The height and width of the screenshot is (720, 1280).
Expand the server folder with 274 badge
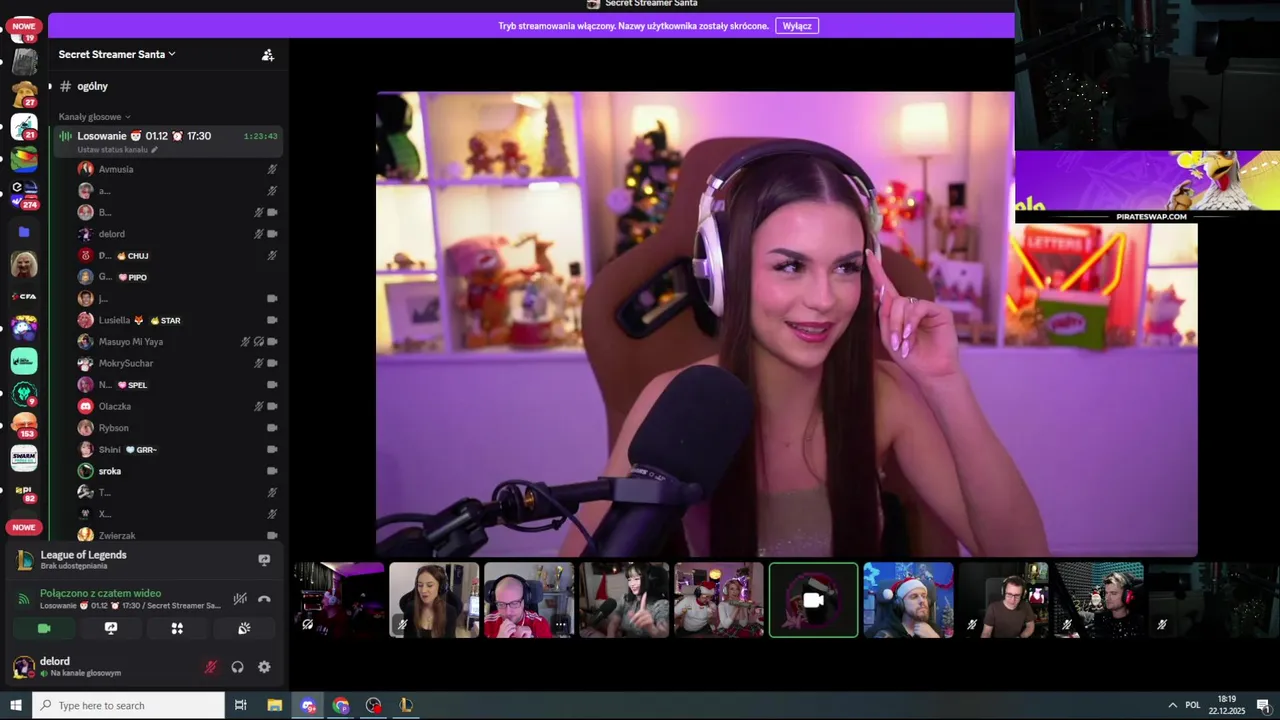tap(24, 194)
